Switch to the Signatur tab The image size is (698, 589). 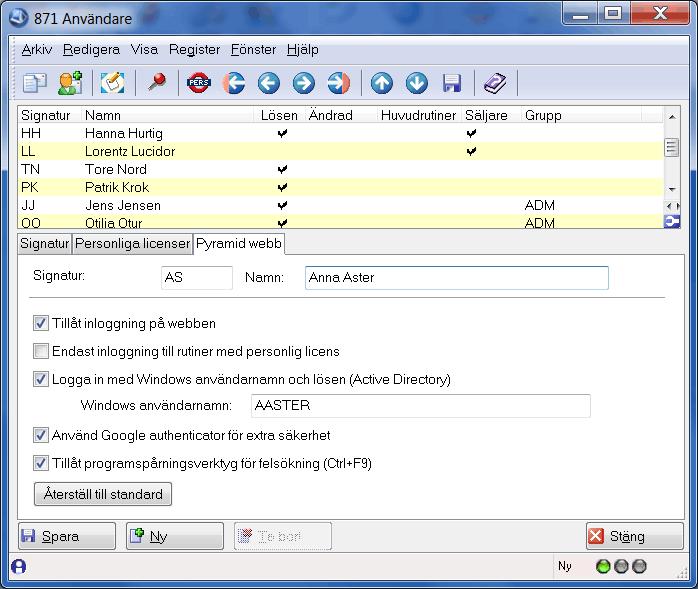click(x=45, y=244)
